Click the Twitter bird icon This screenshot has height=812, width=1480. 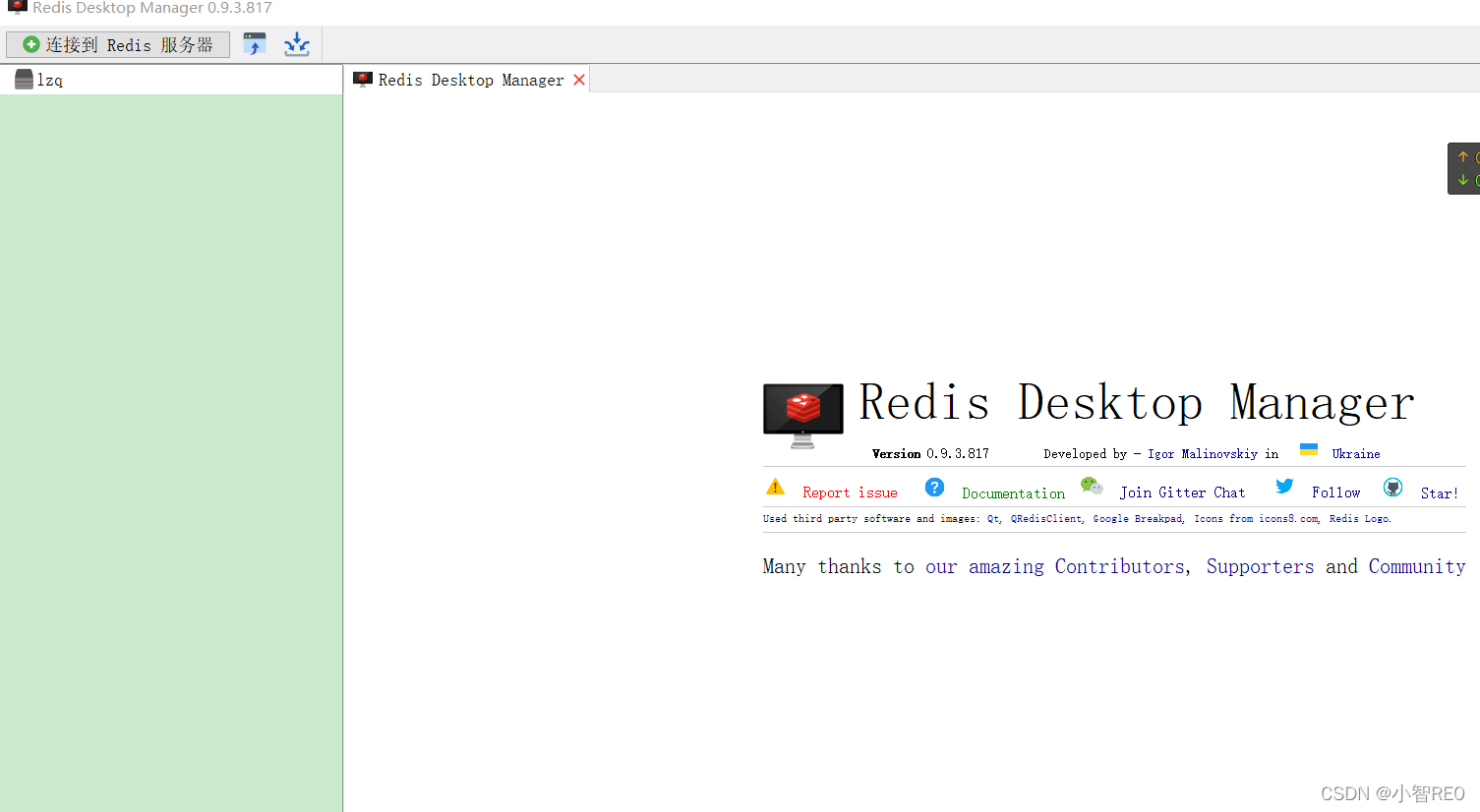[1284, 486]
